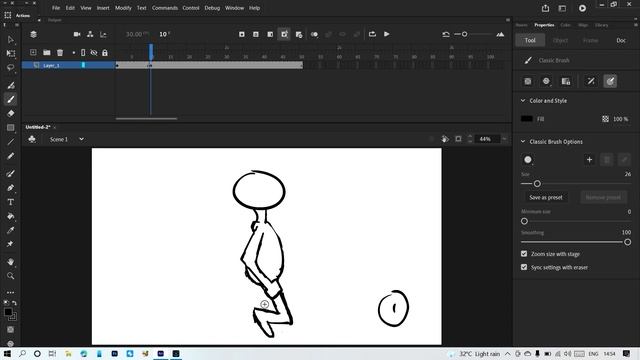The image size is (640, 360).
Task: Toggle highlight layers dot in timeline header
Action: click(74, 53)
